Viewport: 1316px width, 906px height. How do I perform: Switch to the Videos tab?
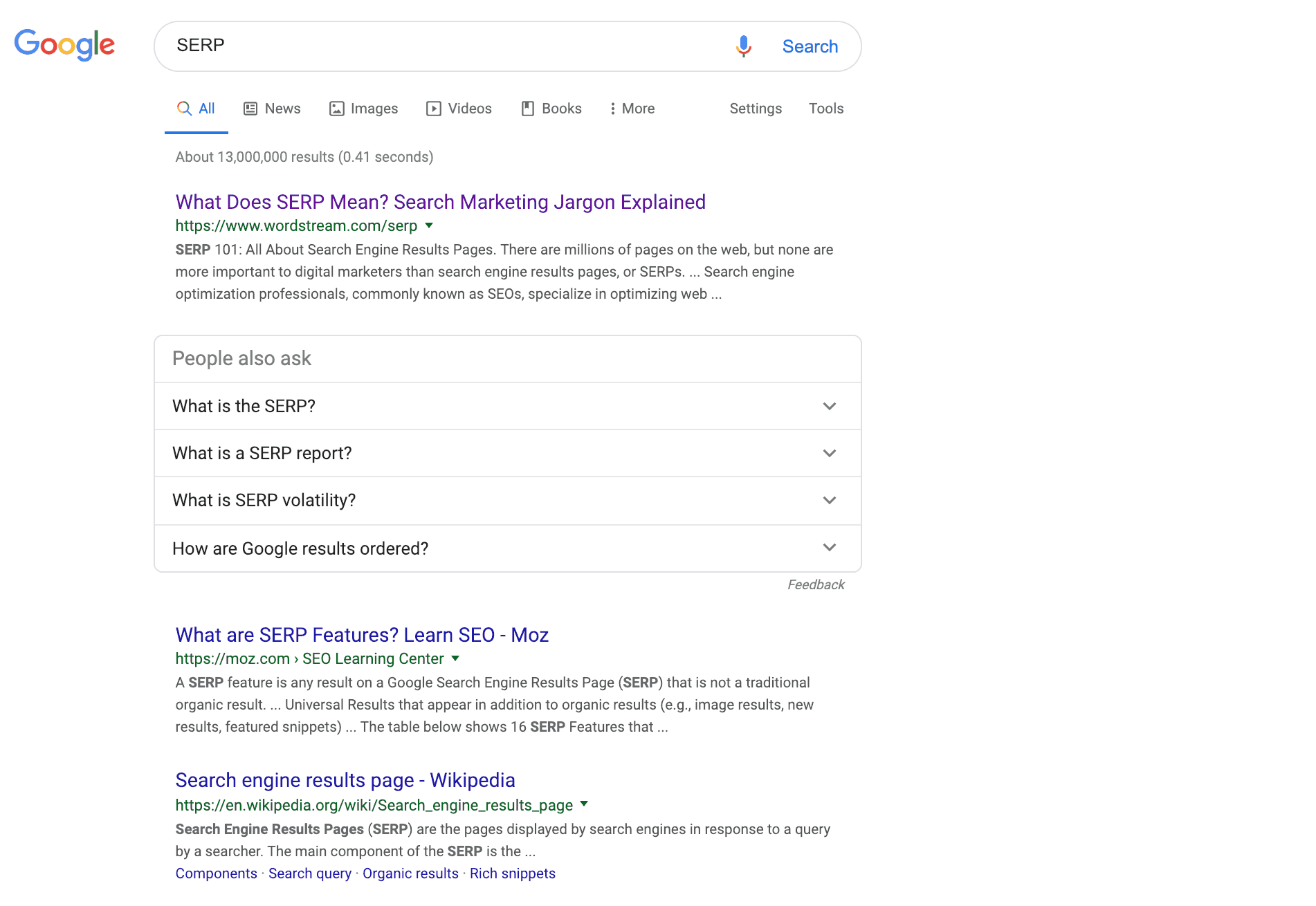(459, 109)
